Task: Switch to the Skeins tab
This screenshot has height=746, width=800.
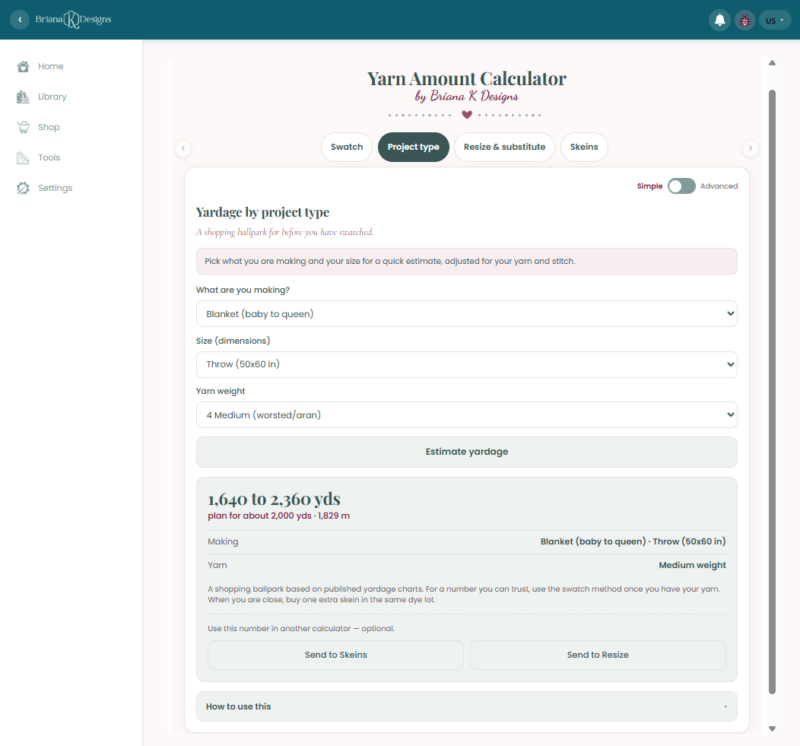Action: click(584, 147)
